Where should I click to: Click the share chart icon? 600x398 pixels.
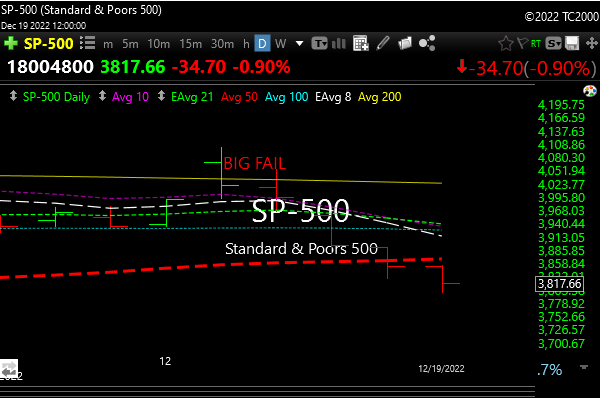(427, 43)
